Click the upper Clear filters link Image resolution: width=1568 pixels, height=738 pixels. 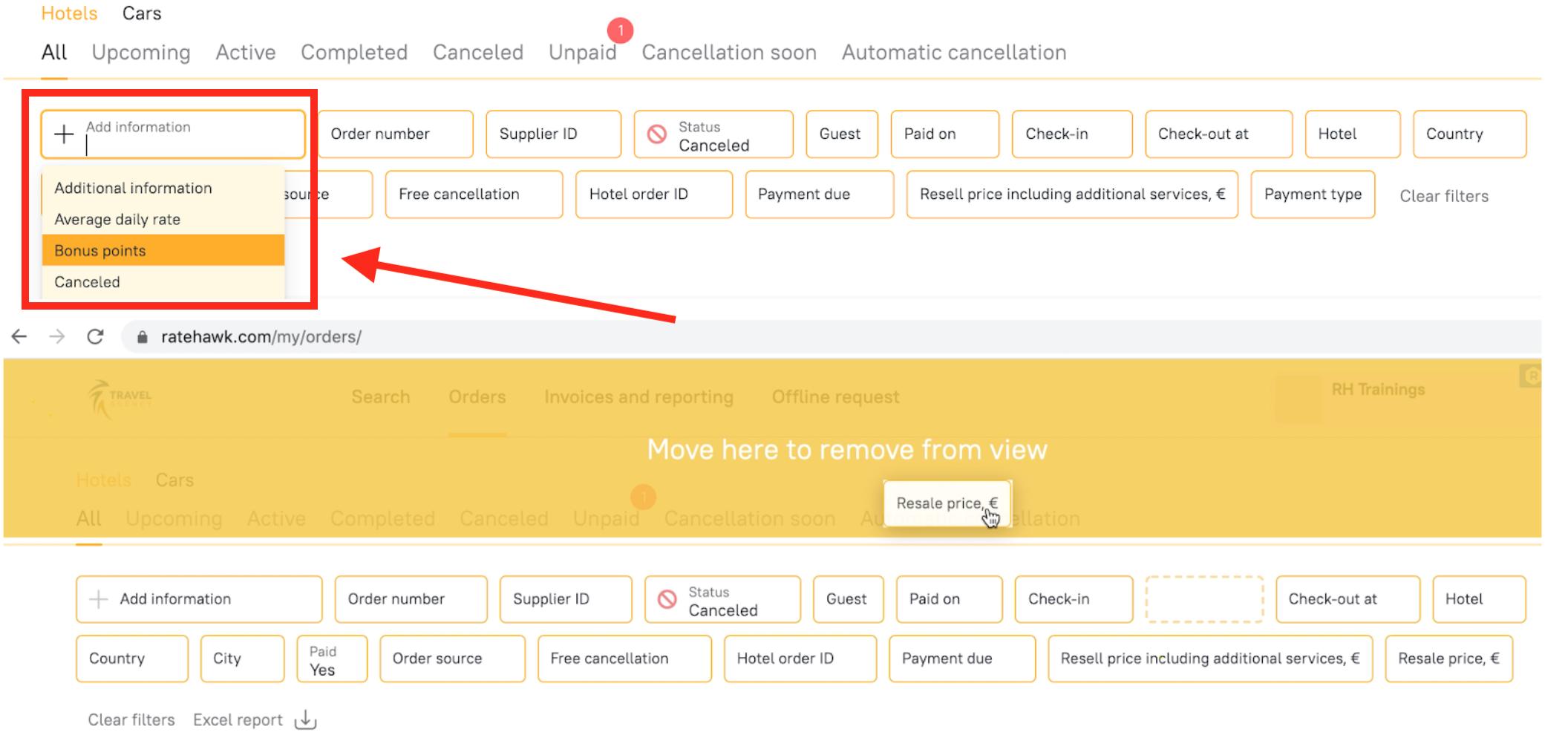(x=1443, y=196)
